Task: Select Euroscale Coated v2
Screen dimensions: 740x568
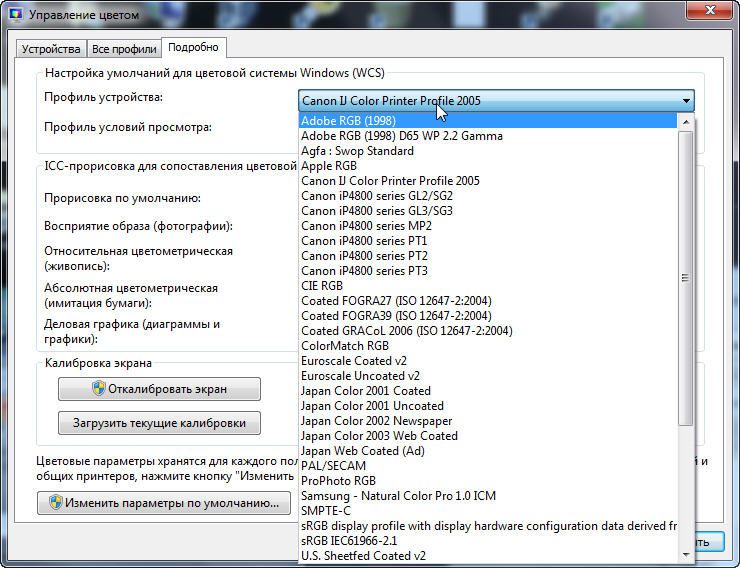Action: pyautogui.click(x=488, y=361)
